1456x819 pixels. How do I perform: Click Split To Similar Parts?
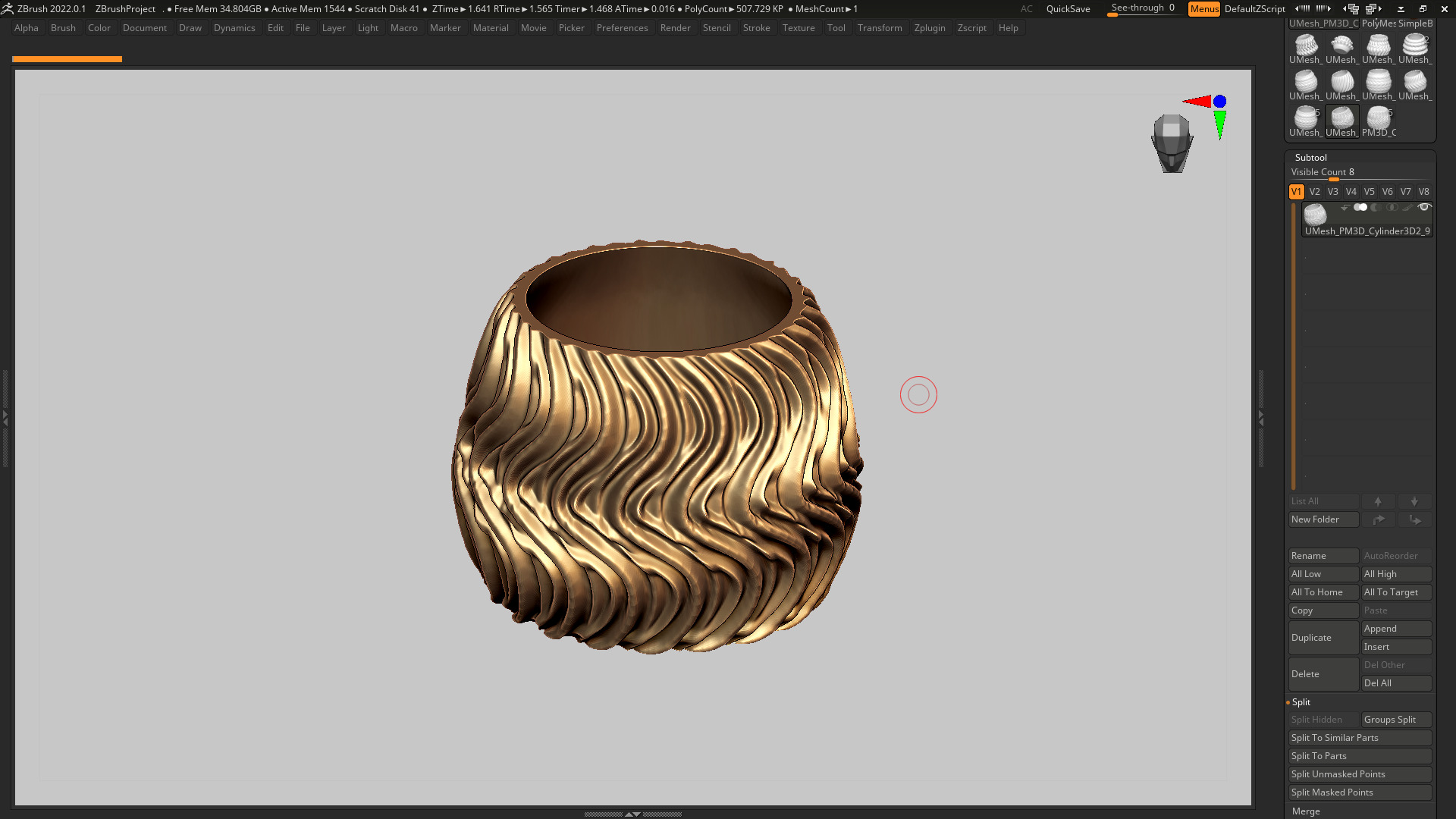point(1360,738)
